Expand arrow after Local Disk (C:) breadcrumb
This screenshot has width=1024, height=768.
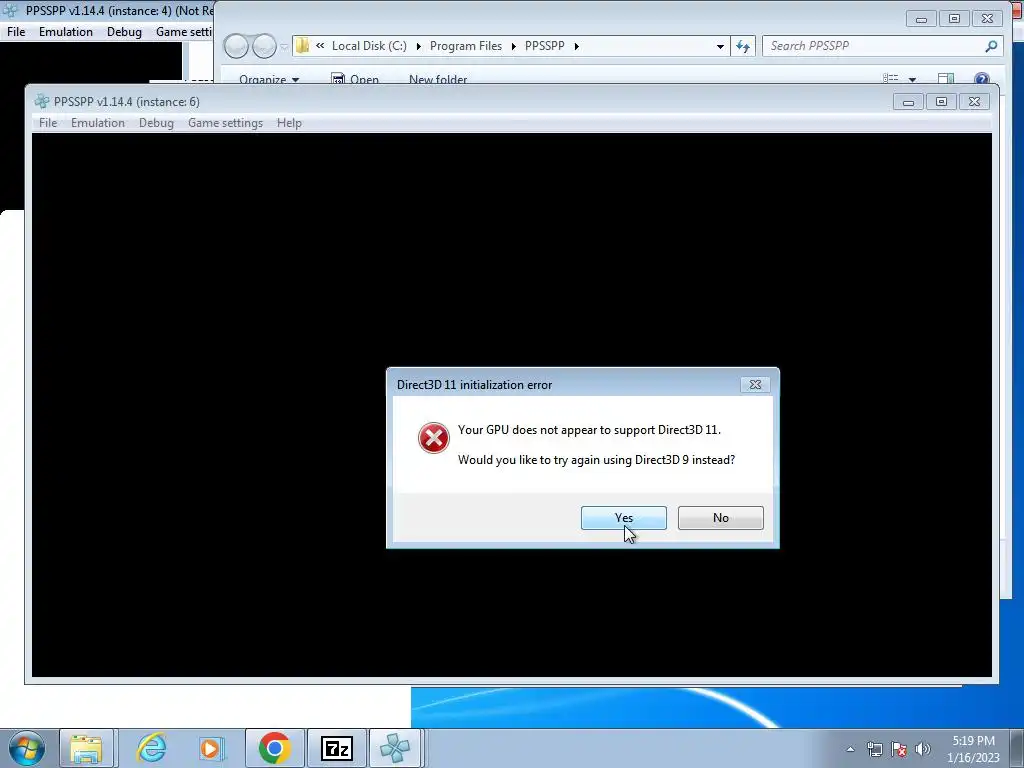coord(419,46)
